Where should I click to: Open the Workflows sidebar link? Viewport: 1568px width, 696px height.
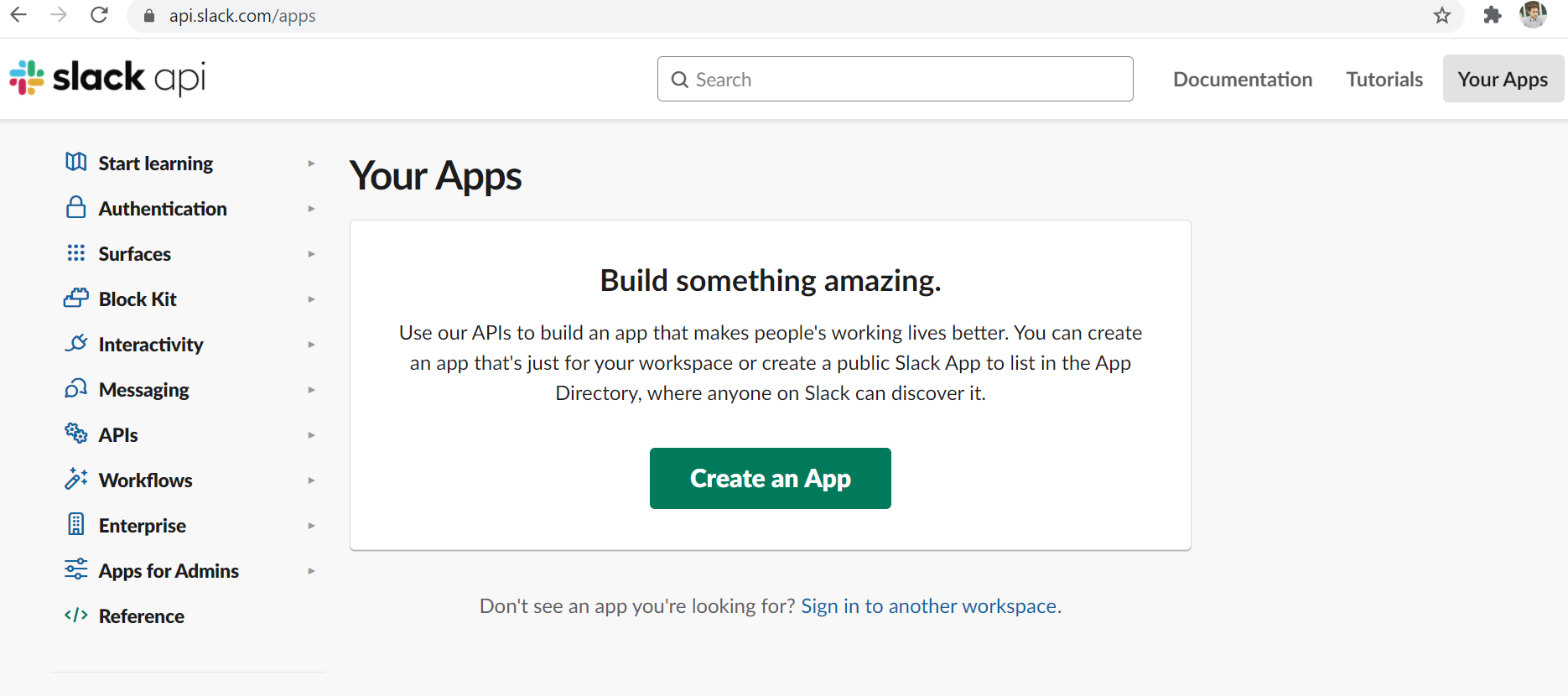[146, 480]
